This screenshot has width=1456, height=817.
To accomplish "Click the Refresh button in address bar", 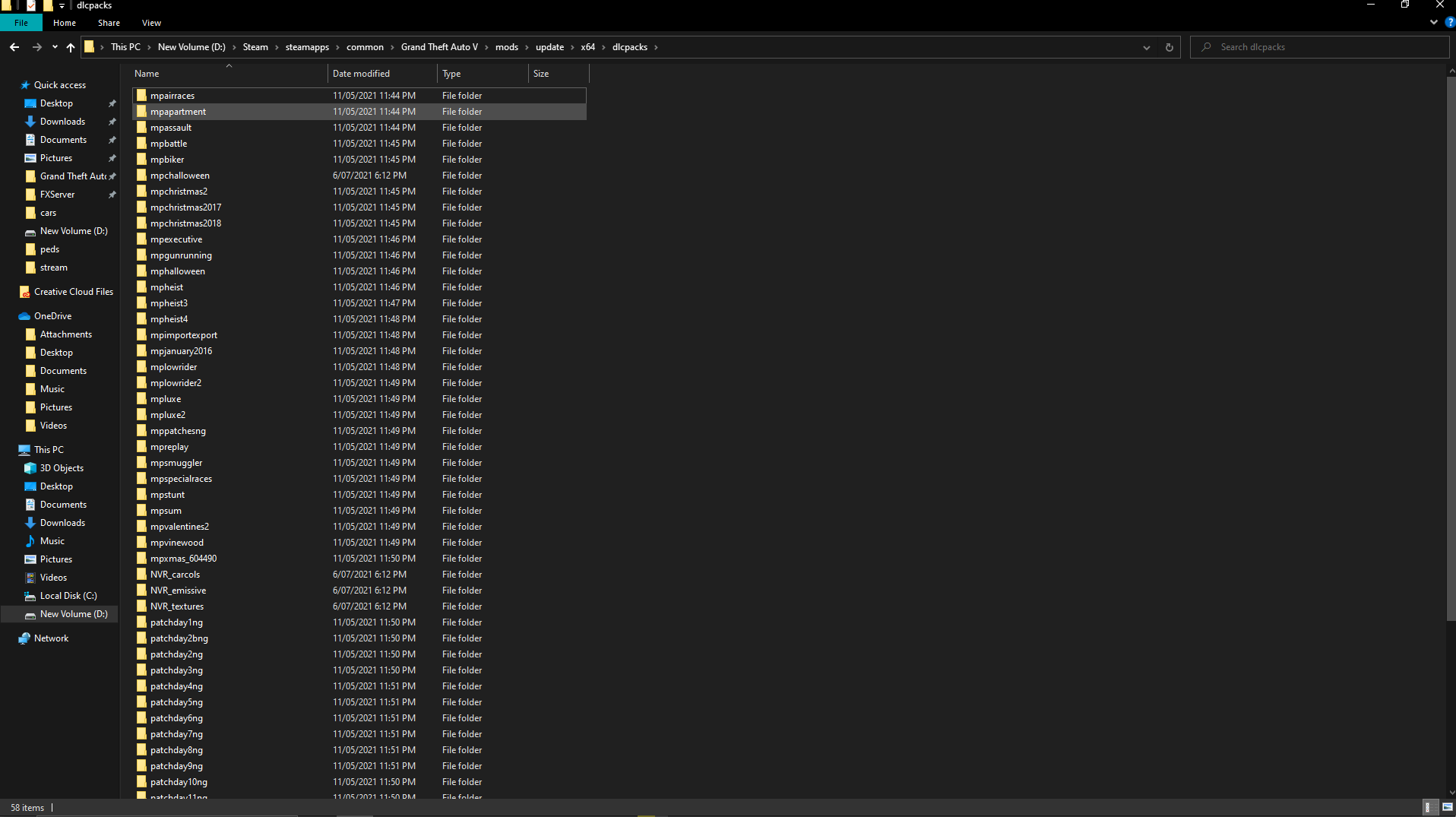I will click(1169, 47).
